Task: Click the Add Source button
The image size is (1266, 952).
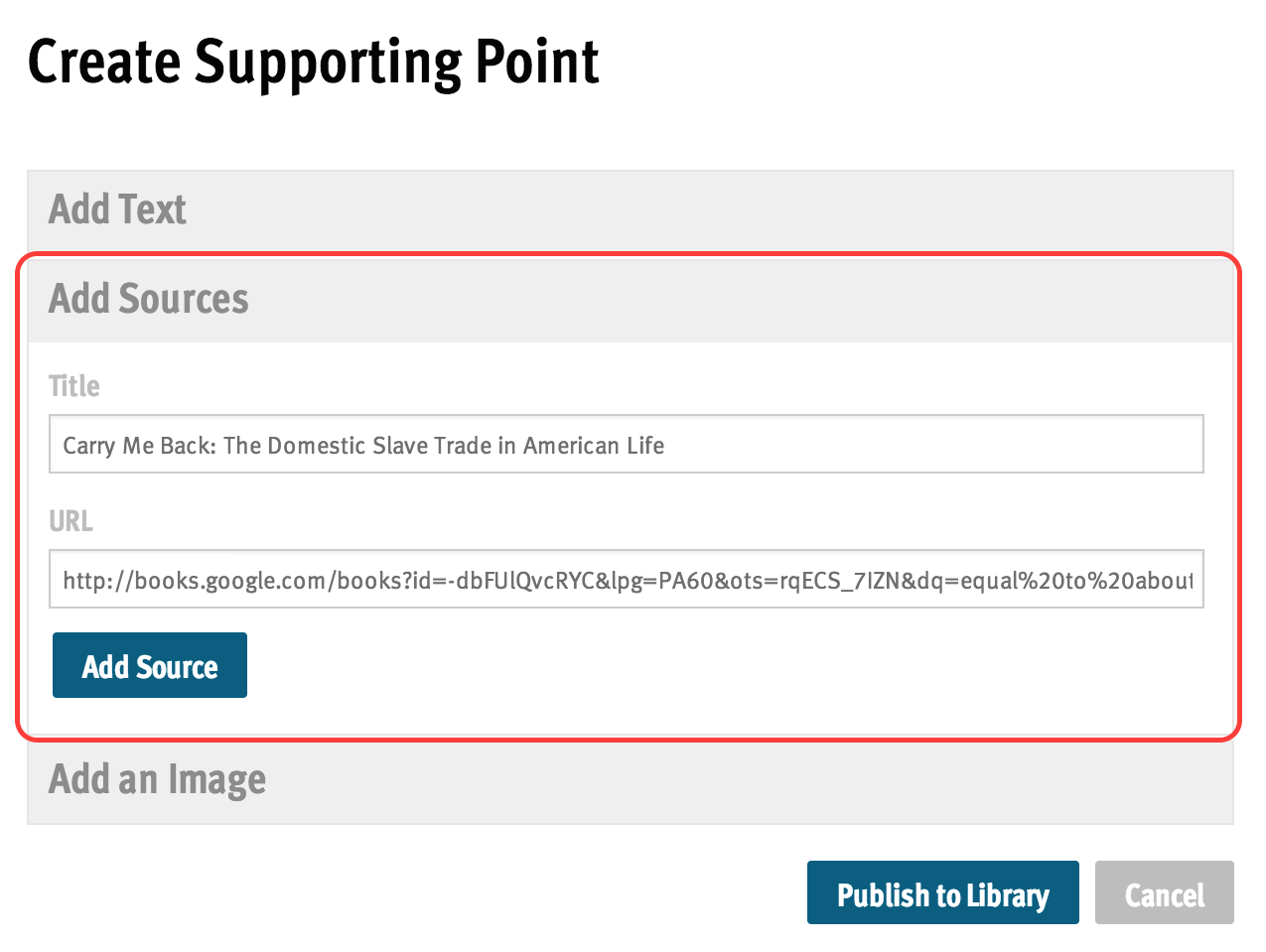Action: tap(150, 665)
